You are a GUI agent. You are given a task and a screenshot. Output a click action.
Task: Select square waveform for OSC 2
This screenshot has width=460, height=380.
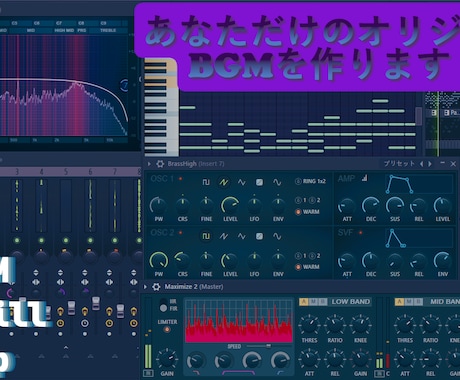click(206, 236)
